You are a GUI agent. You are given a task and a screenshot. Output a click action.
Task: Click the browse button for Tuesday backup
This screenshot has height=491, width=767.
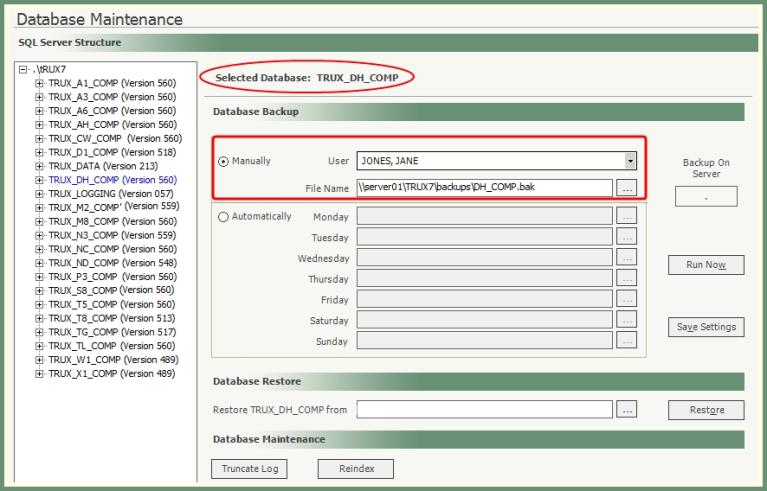[x=627, y=237]
